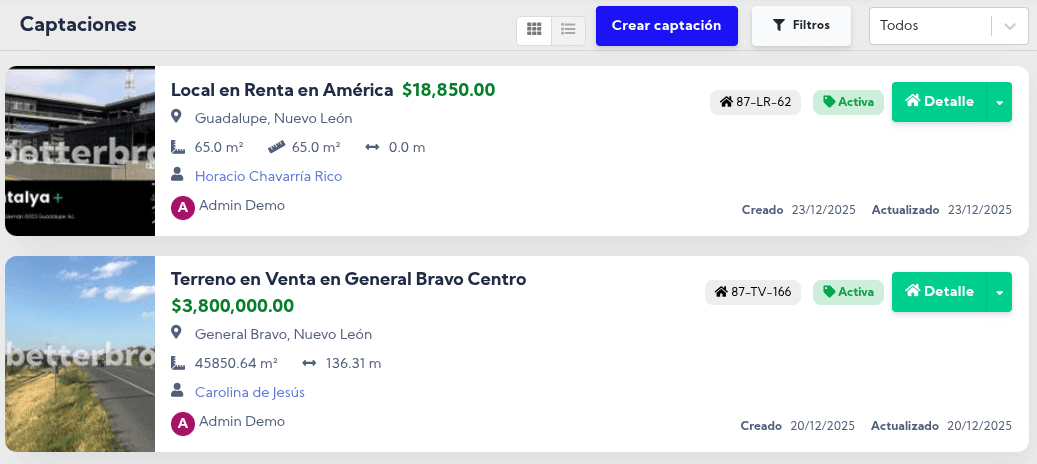Click the Carolina de Jesús link
Image resolution: width=1037 pixels, height=464 pixels.
[x=250, y=392]
